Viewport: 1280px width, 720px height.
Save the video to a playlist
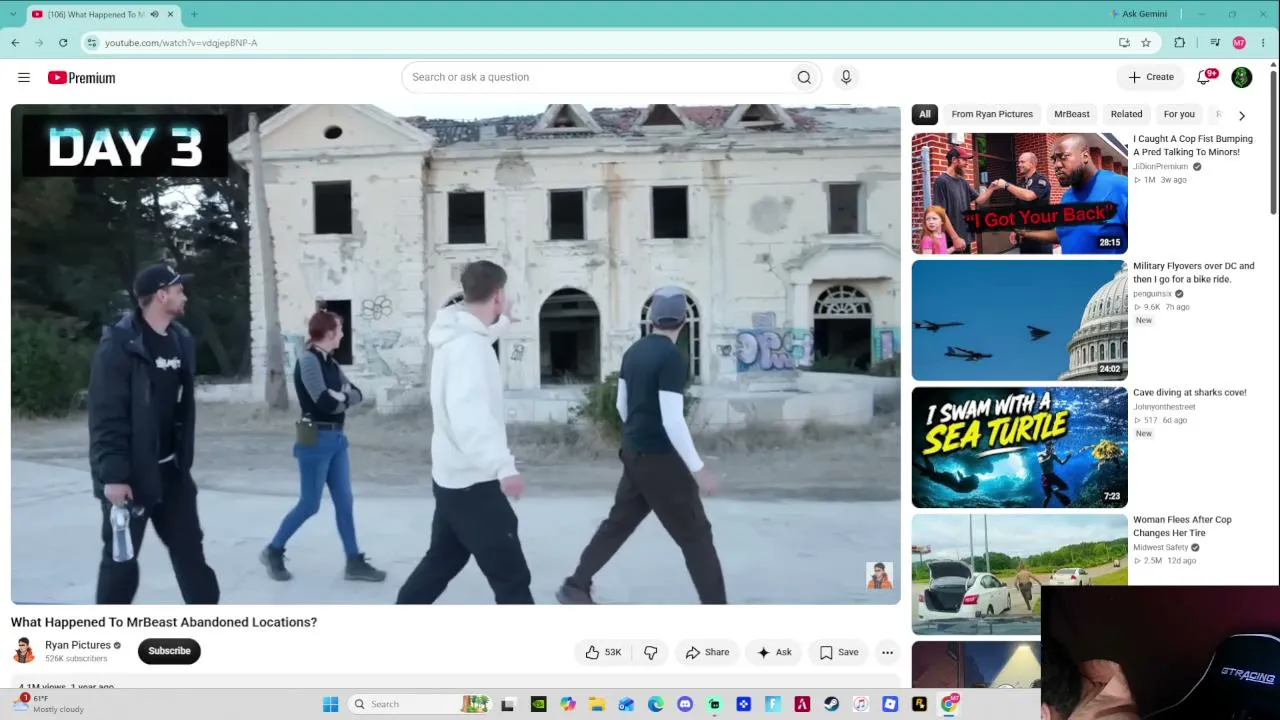pos(838,652)
